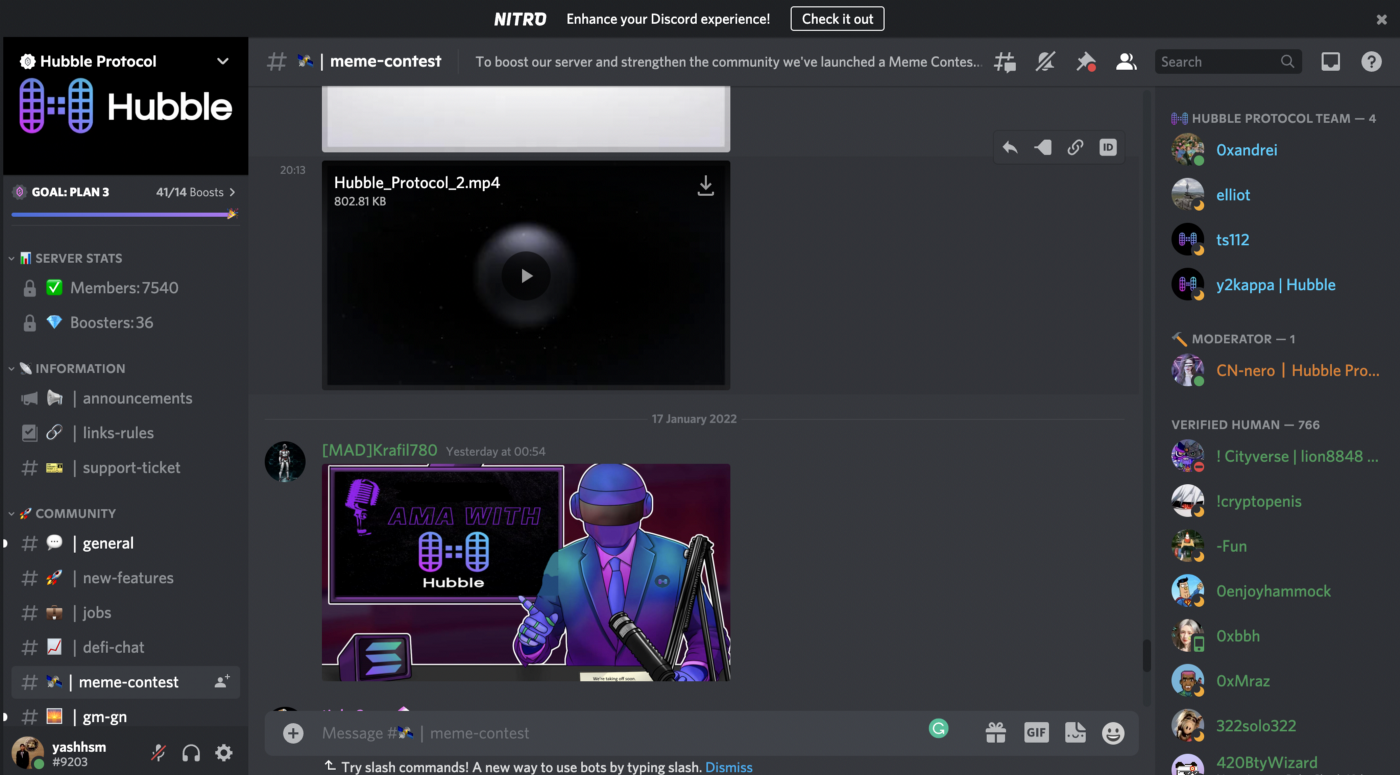Click 0xbbh member avatar
1400x775 pixels.
(x=1188, y=636)
